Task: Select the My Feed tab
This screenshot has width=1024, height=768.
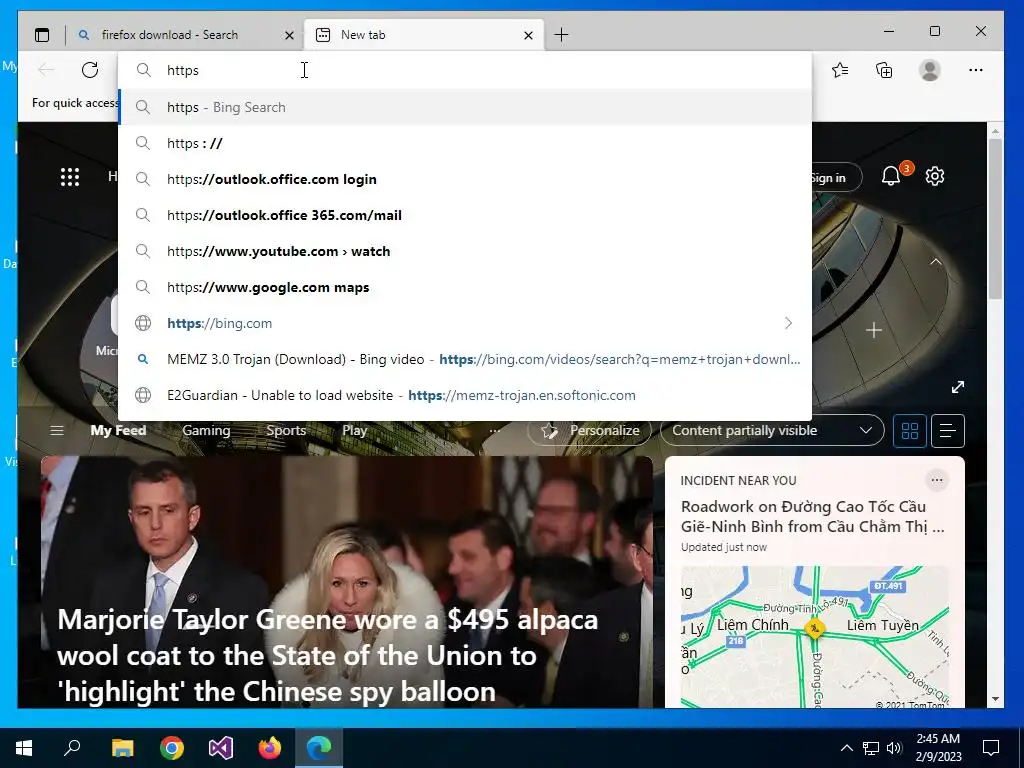Action: (118, 430)
